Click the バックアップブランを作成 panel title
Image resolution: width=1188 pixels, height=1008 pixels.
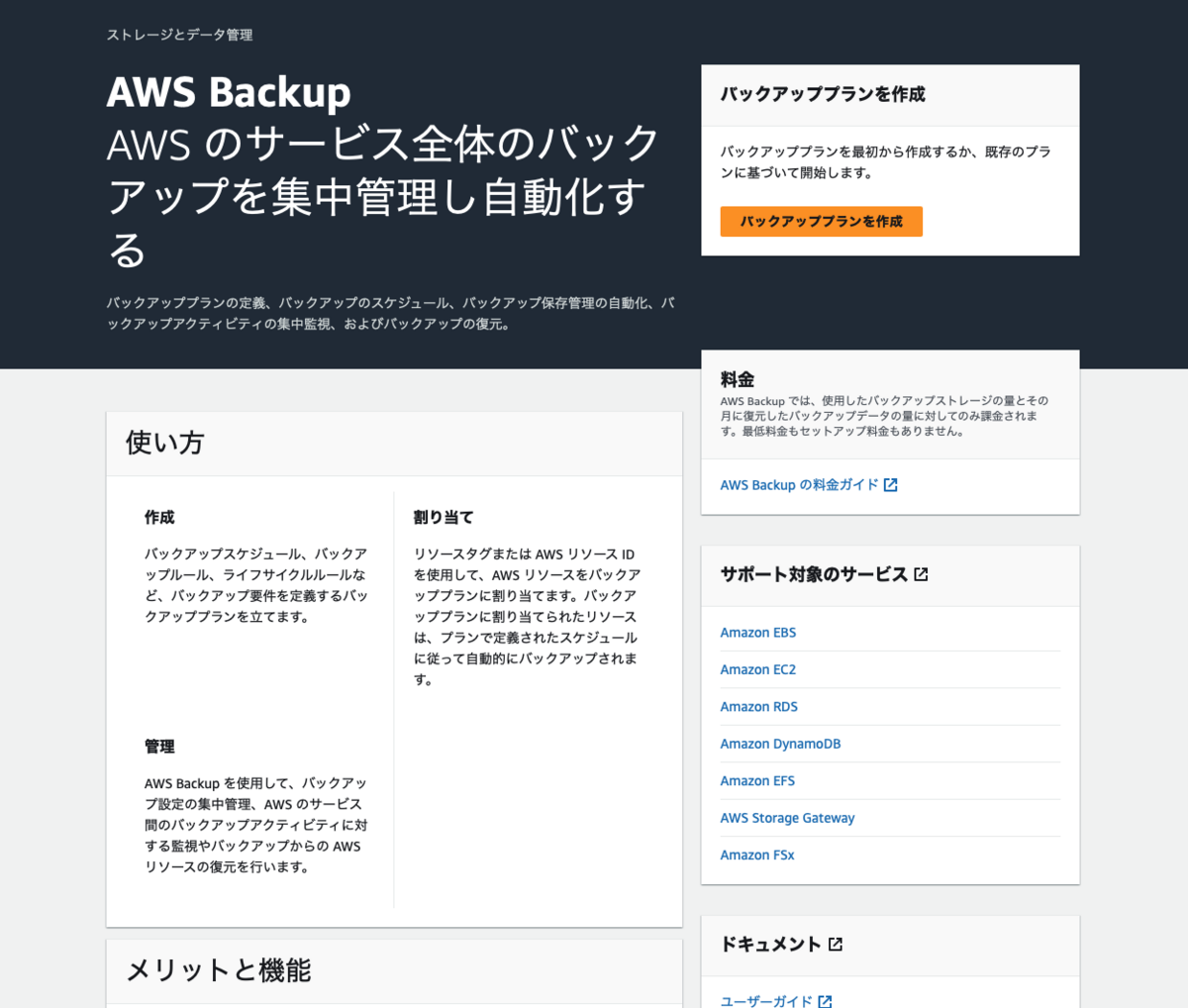[x=825, y=94]
